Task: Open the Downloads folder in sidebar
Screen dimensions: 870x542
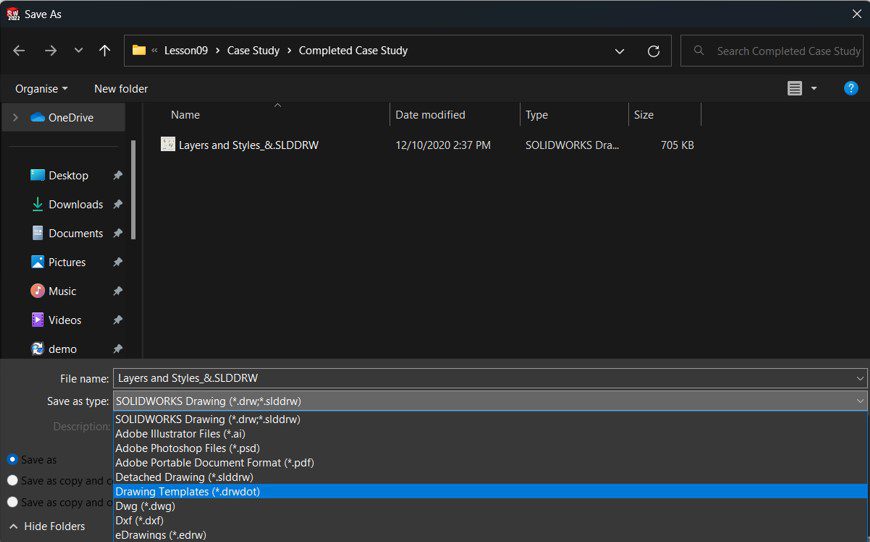Action: [75, 204]
